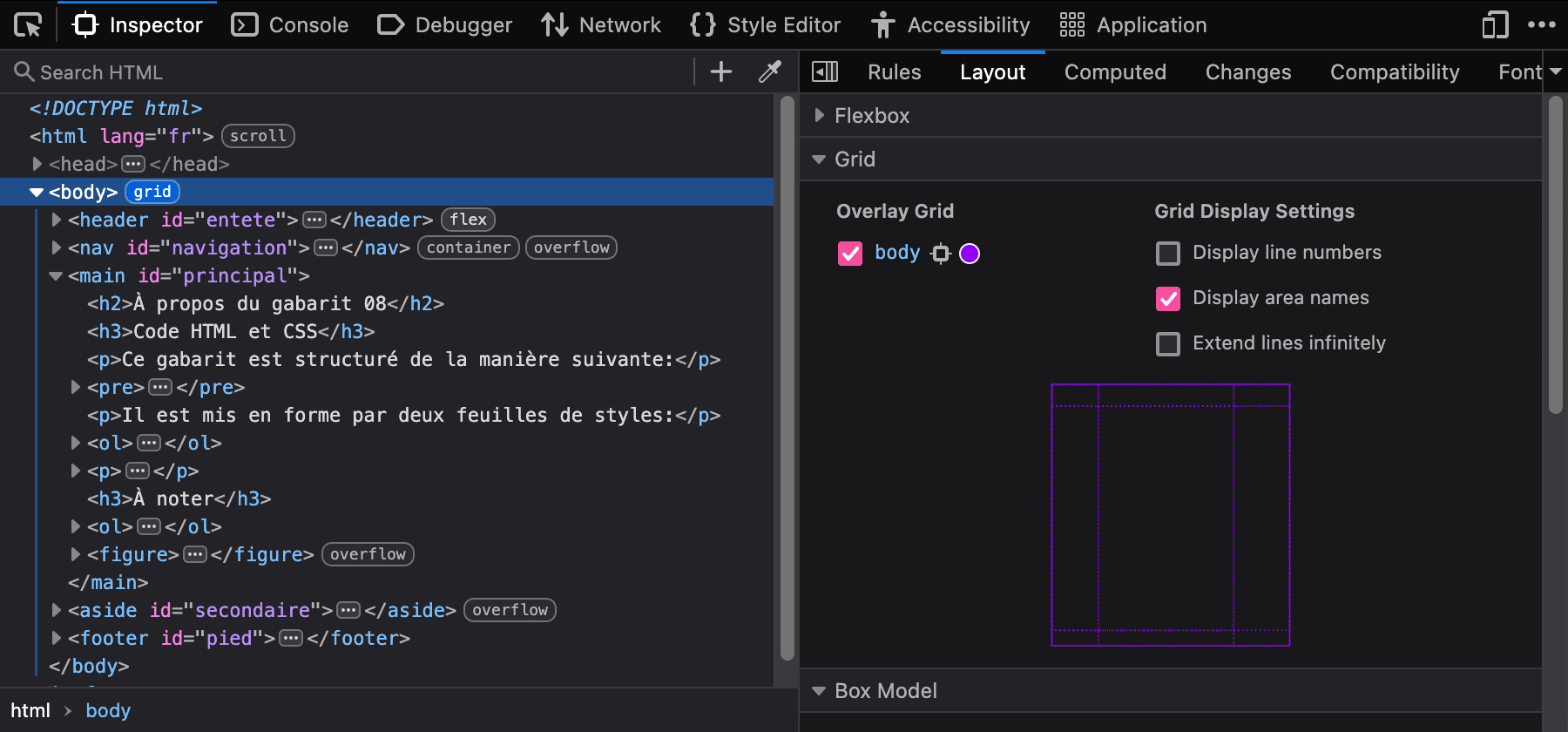Open the Fonts sidebar tab
This screenshot has height=732, width=1568.
tap(1520, 72)
